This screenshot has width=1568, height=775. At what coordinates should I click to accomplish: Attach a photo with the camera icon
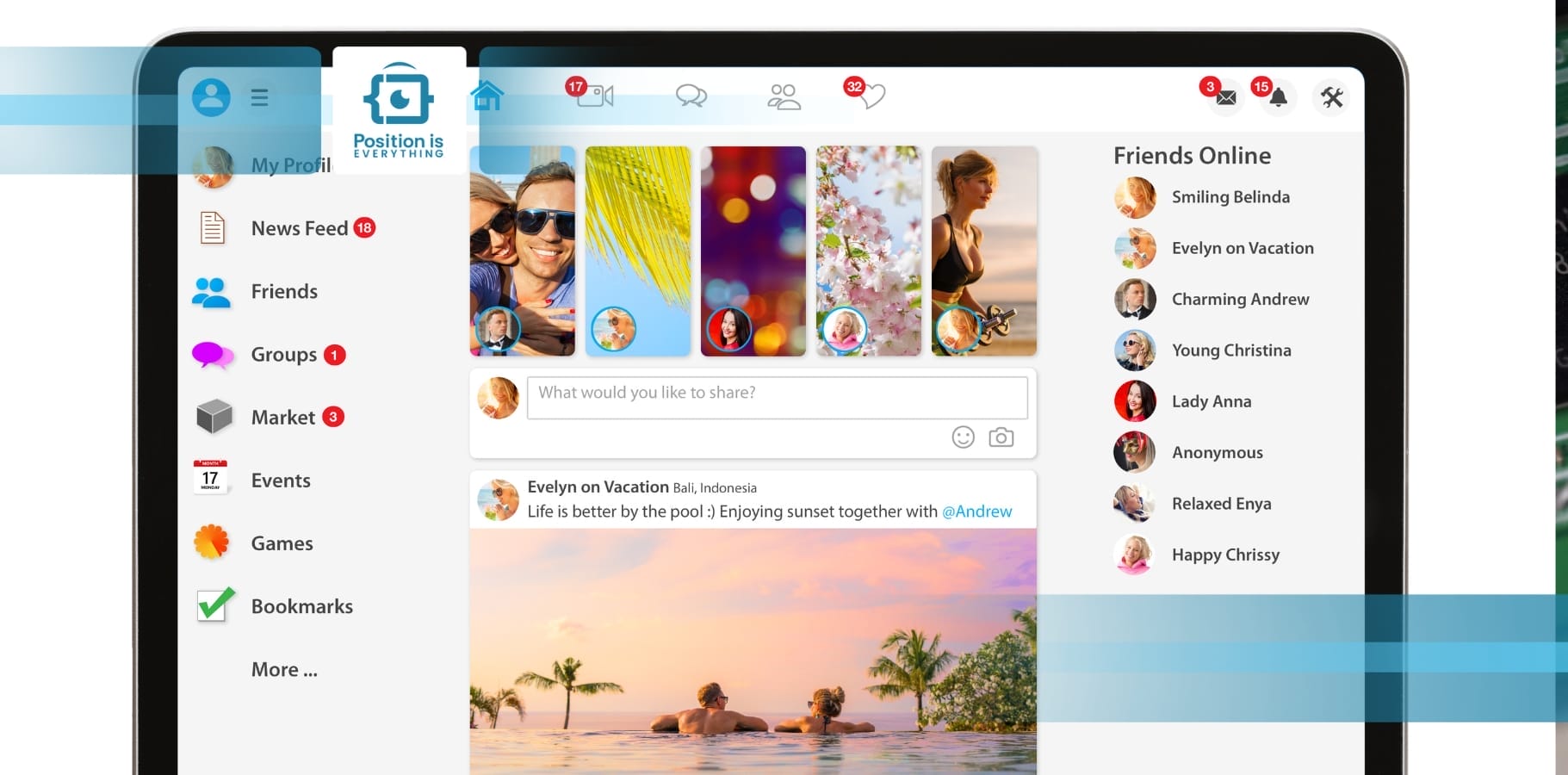pos(1001,437)
